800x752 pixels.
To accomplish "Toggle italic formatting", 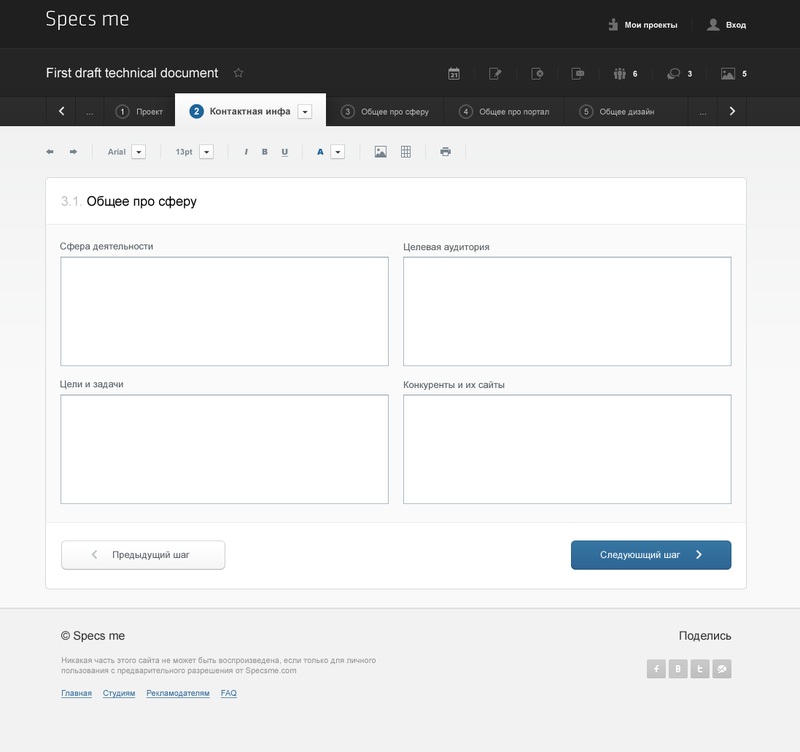I will [246, 152].
